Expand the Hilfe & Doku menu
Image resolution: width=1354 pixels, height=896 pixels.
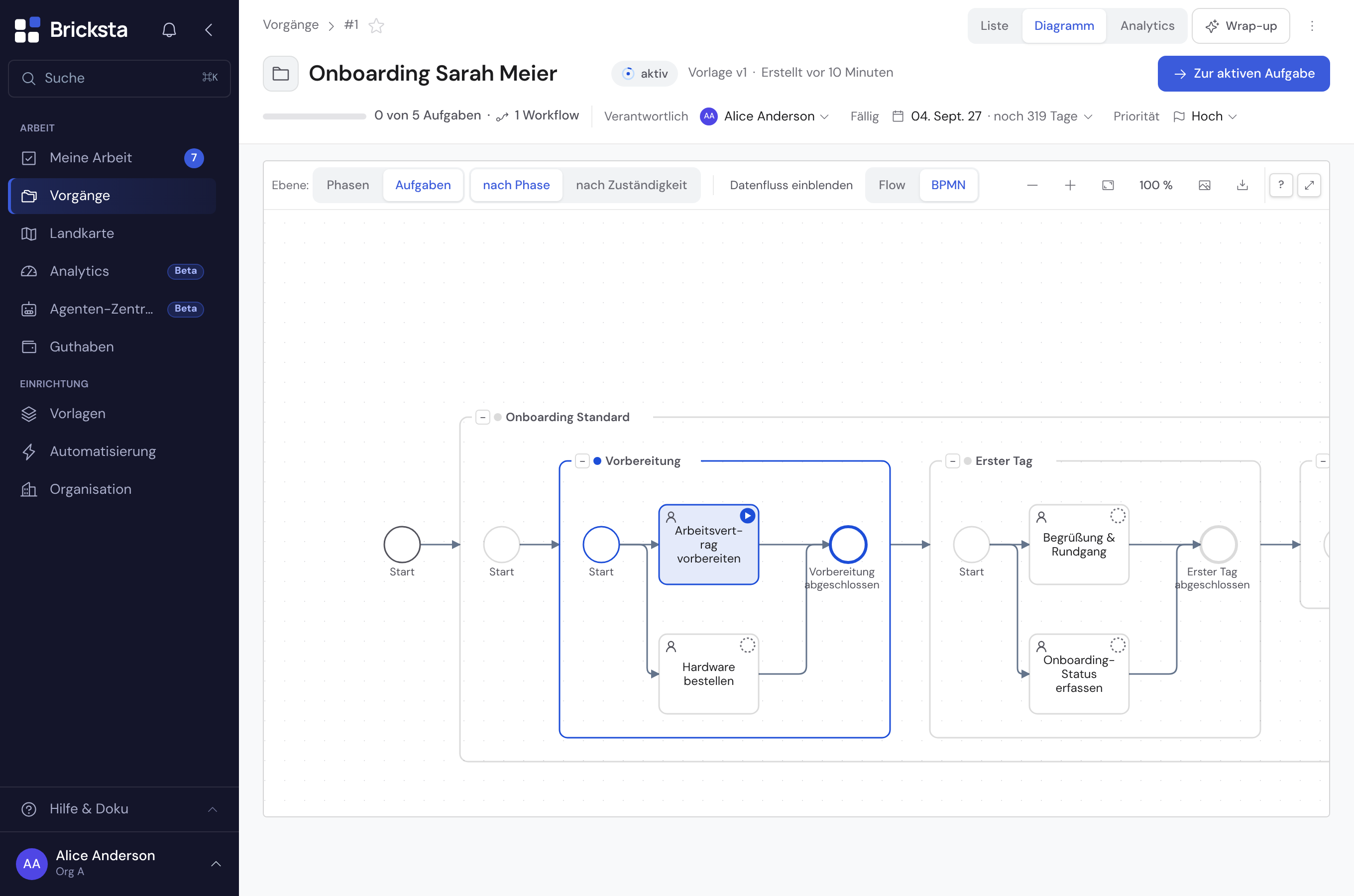119,808
